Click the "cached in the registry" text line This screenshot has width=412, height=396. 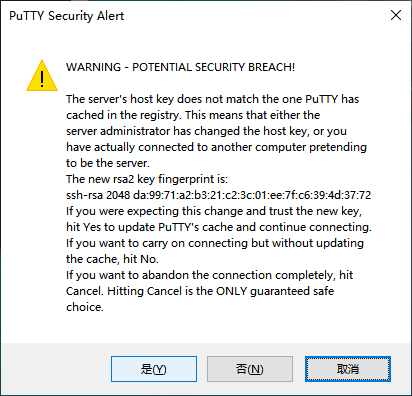[193, 115]
